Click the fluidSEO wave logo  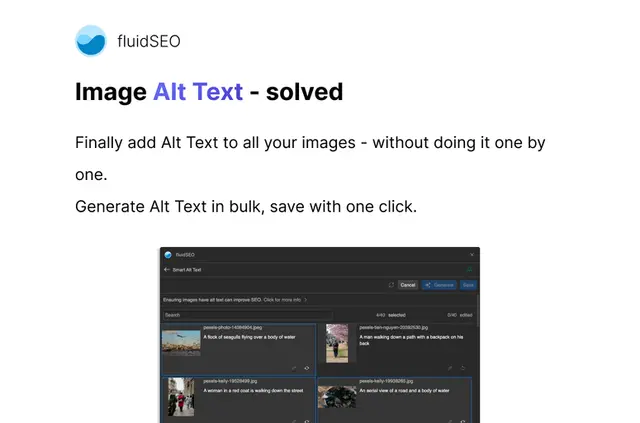coord(91,41)
